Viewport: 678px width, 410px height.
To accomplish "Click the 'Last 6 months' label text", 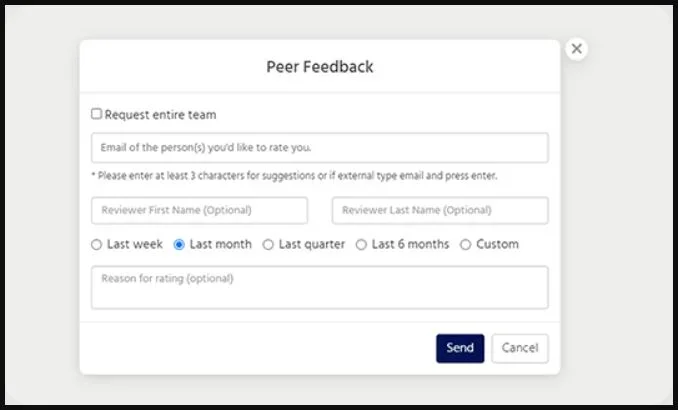I will coord(410,244).
